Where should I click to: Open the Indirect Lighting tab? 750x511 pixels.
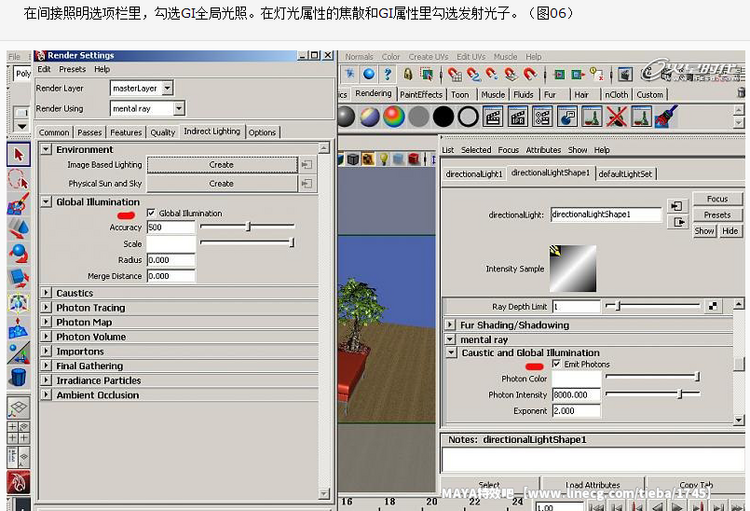tap(212, 131)
